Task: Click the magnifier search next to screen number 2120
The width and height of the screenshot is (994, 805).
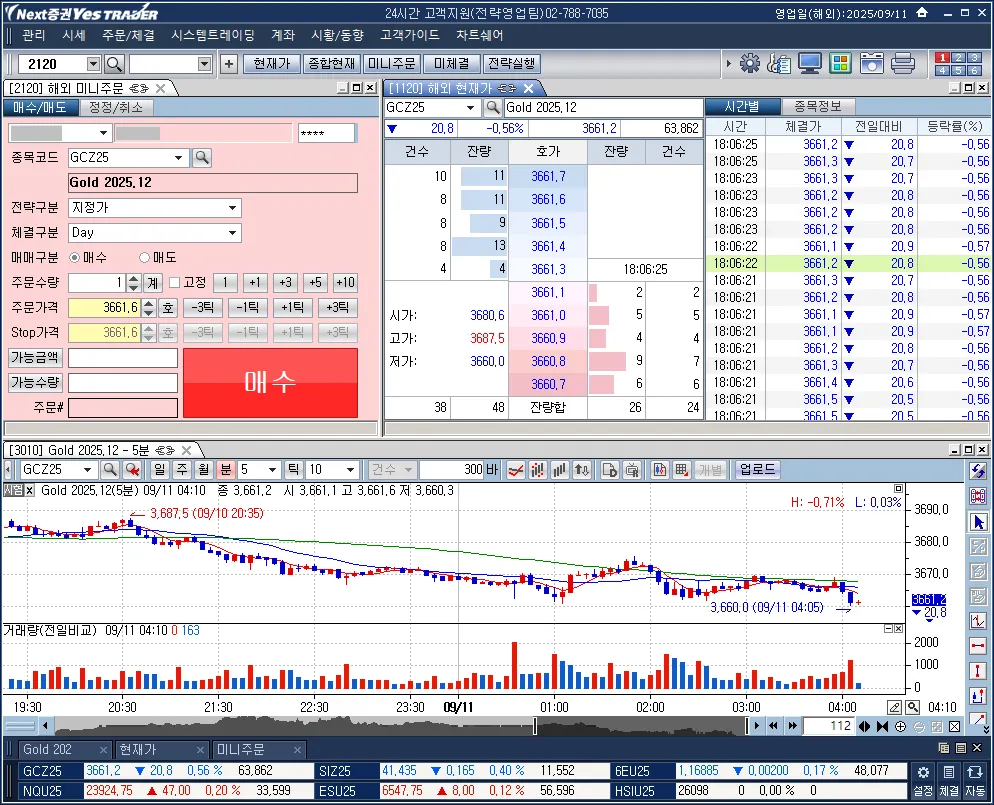Action: tap(114, 64)
